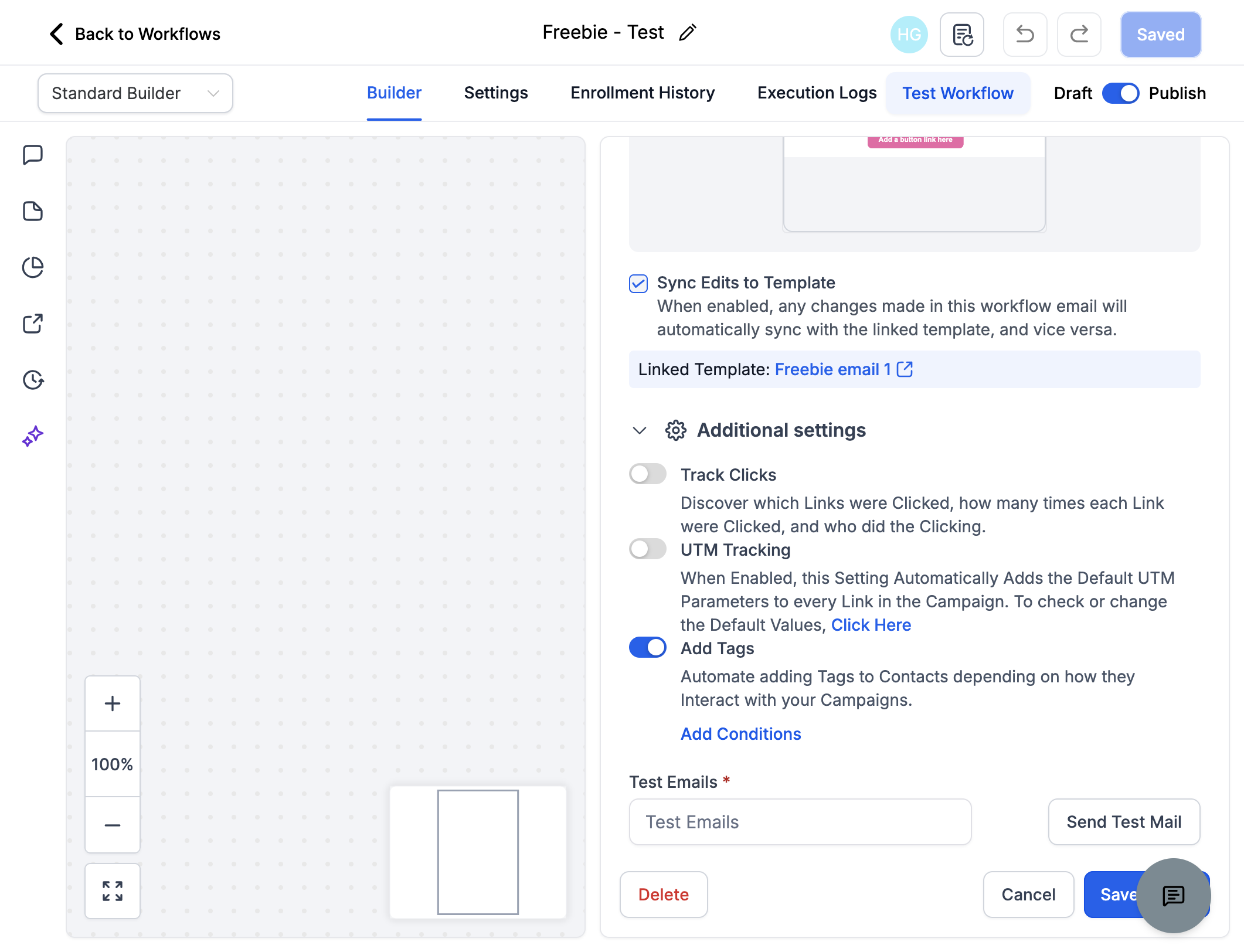Screen dimensions: 1244x952
Task: Click the Saved button
Action: pyautogui.click(x=1161, y=35)
